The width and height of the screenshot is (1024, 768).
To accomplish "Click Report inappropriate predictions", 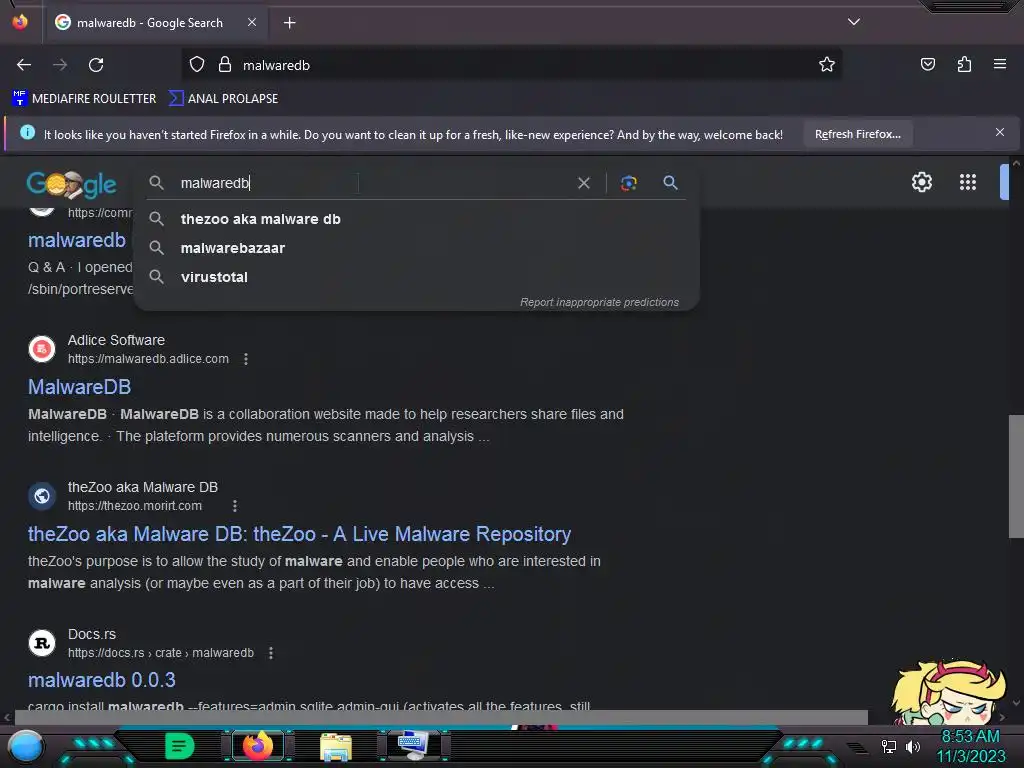I will (599, 302).
